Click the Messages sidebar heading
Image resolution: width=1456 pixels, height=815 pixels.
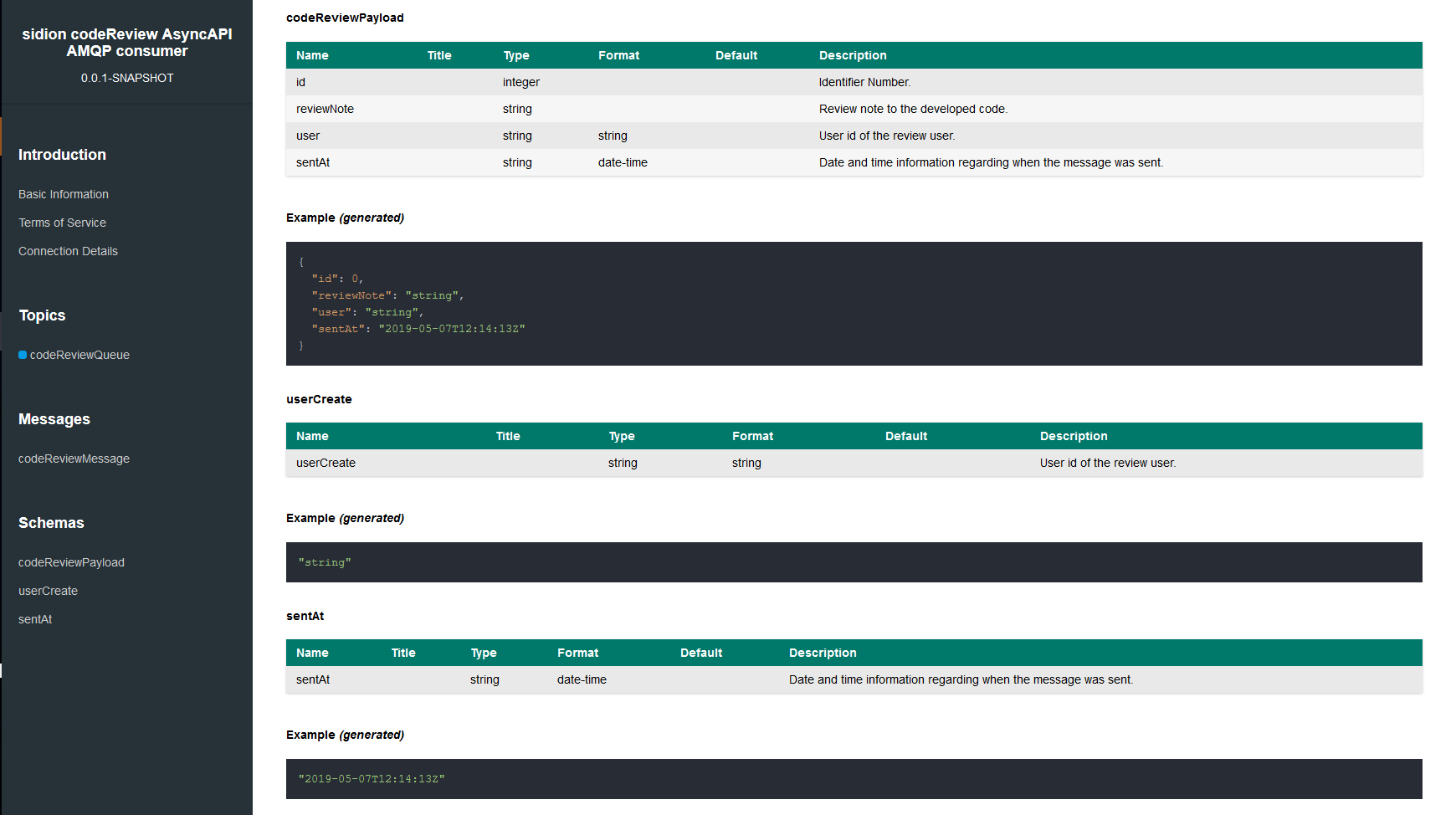54,419
